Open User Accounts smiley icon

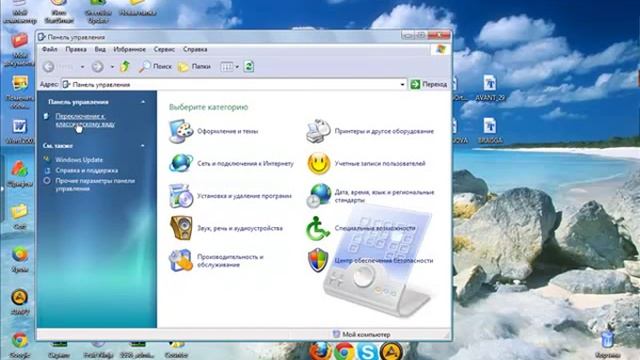(318, 164)
